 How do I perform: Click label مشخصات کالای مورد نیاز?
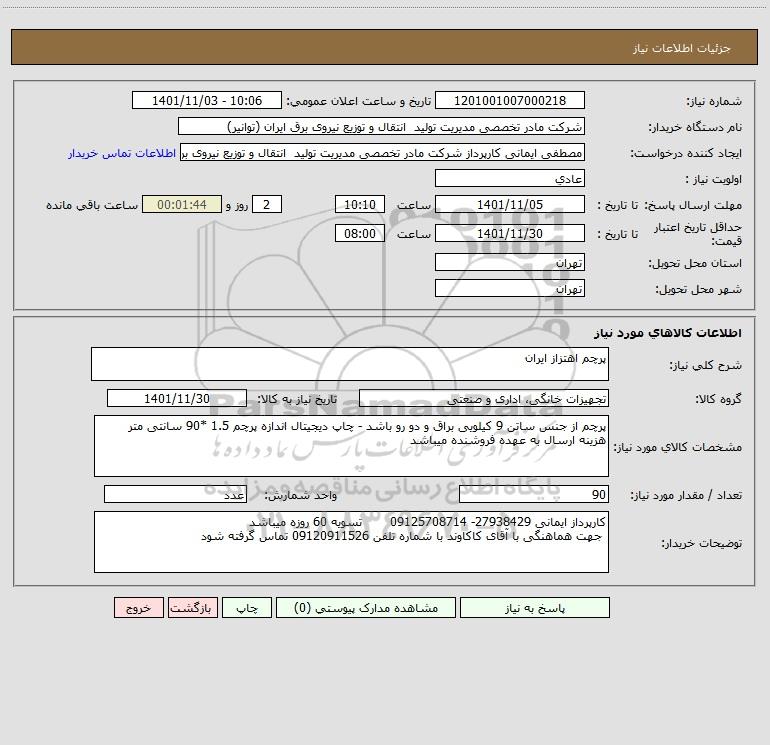(x=680, y=447)
